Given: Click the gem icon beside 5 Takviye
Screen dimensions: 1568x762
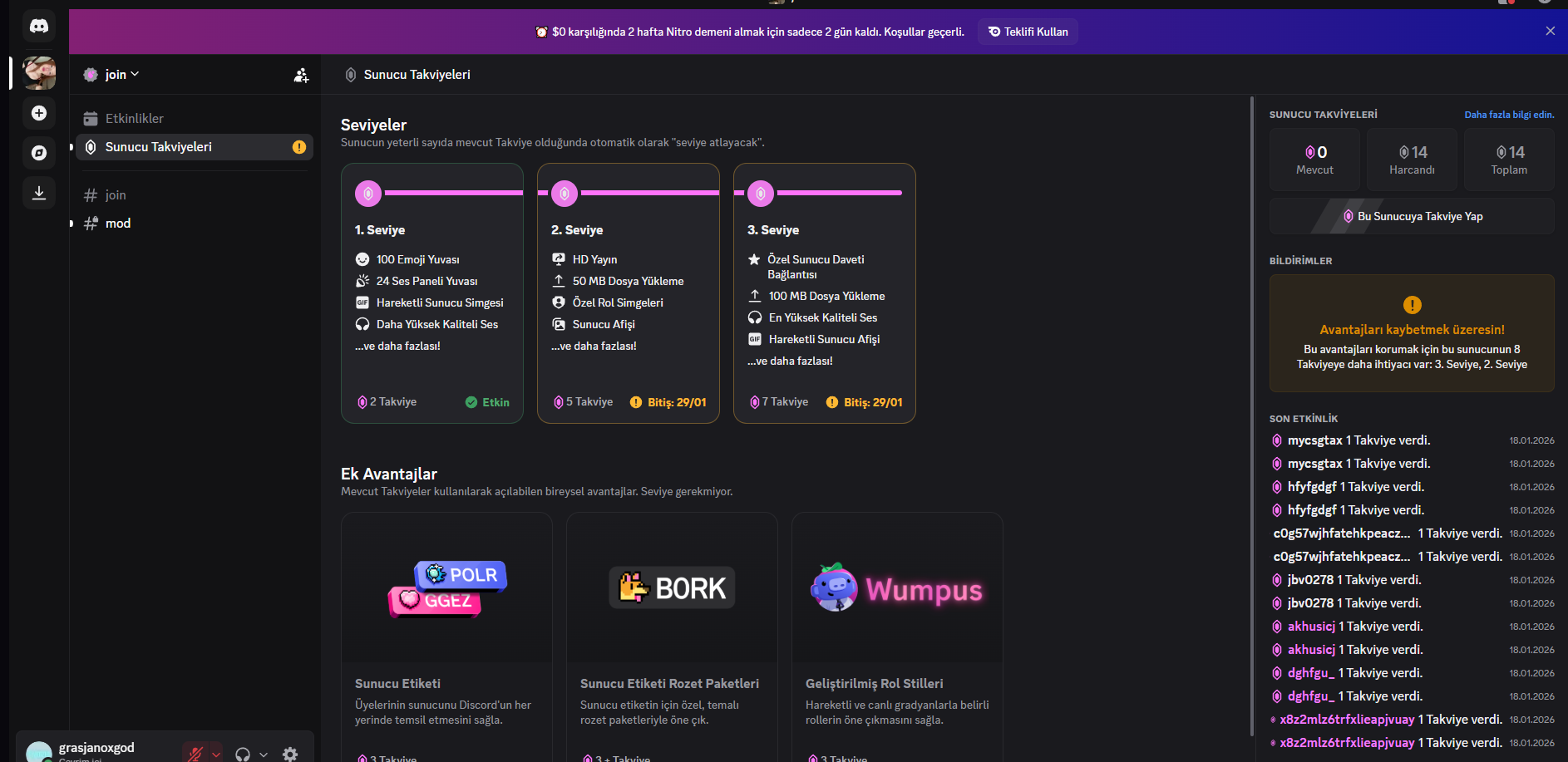Looking at the screenshot, I should pyautogui.click(x=559, y=402).
